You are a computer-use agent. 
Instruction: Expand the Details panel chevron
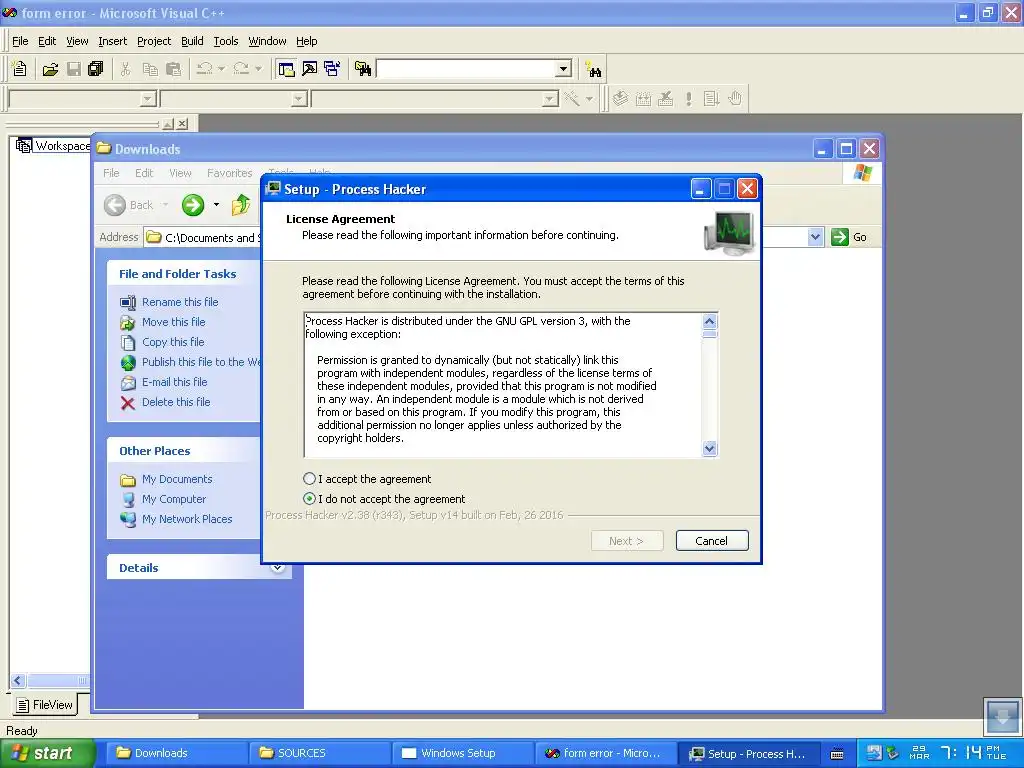(x=278, y=567)
